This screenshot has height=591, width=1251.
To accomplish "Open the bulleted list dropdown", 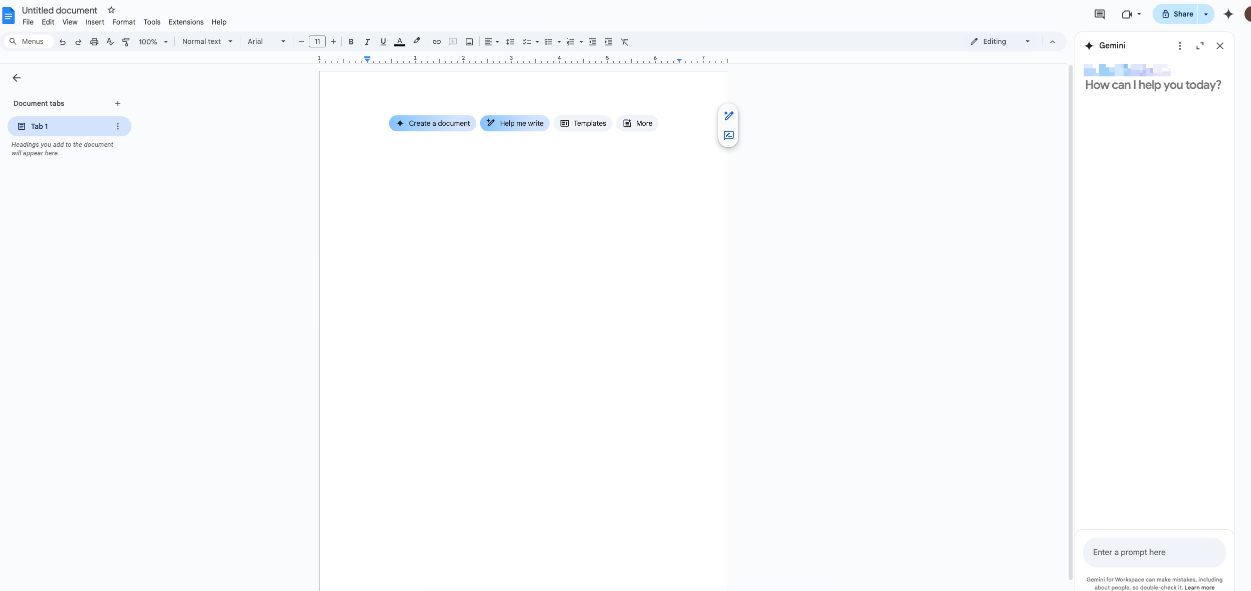I will click(x=553, y=42).
